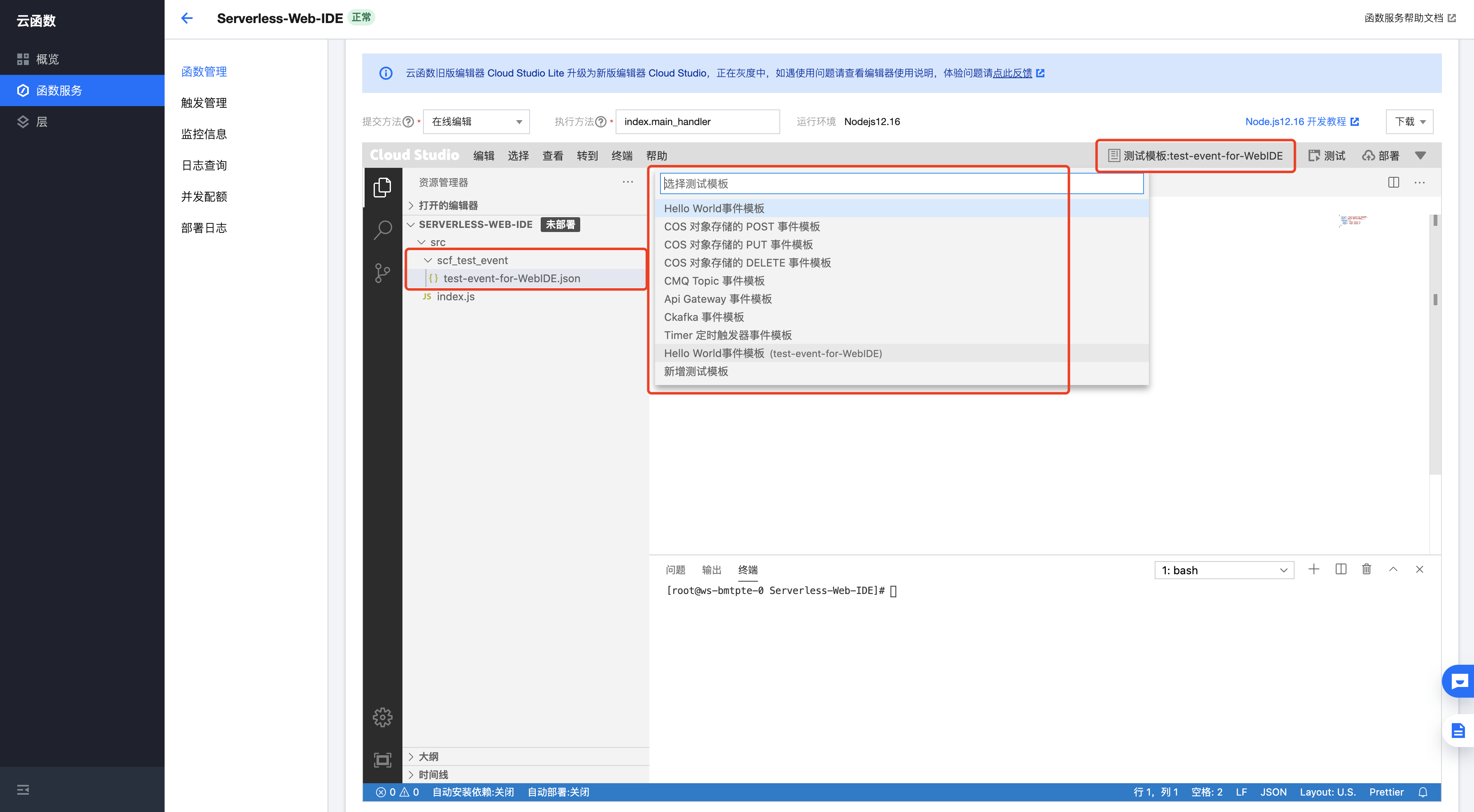Click the split editor icon
Viewport: 1474px width, 812px height.
tap(1393, 182)
